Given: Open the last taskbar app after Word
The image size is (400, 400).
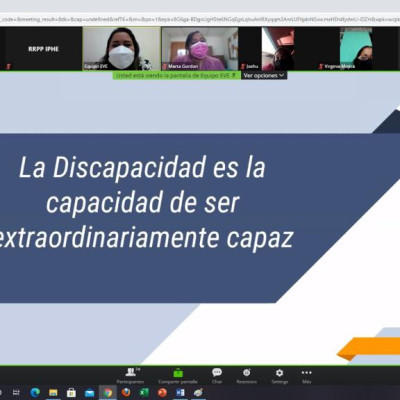Looking at the screenshot, I should point(198,393).
